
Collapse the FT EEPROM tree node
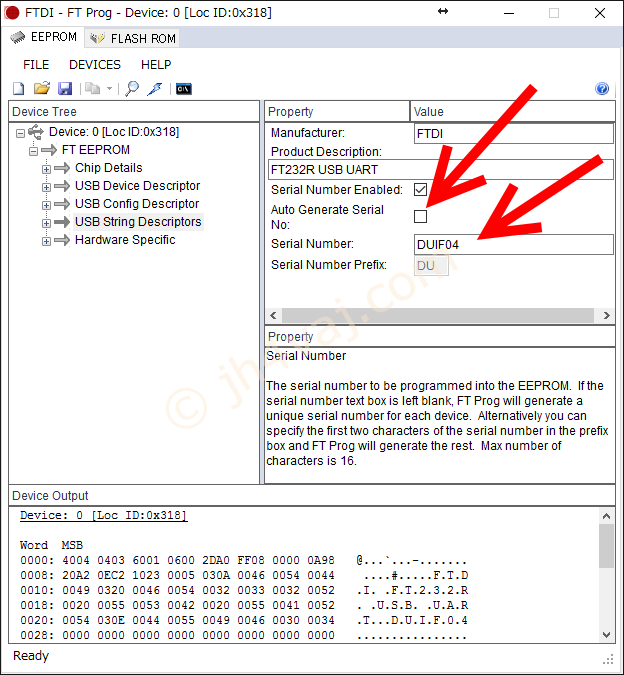point(34,151)
